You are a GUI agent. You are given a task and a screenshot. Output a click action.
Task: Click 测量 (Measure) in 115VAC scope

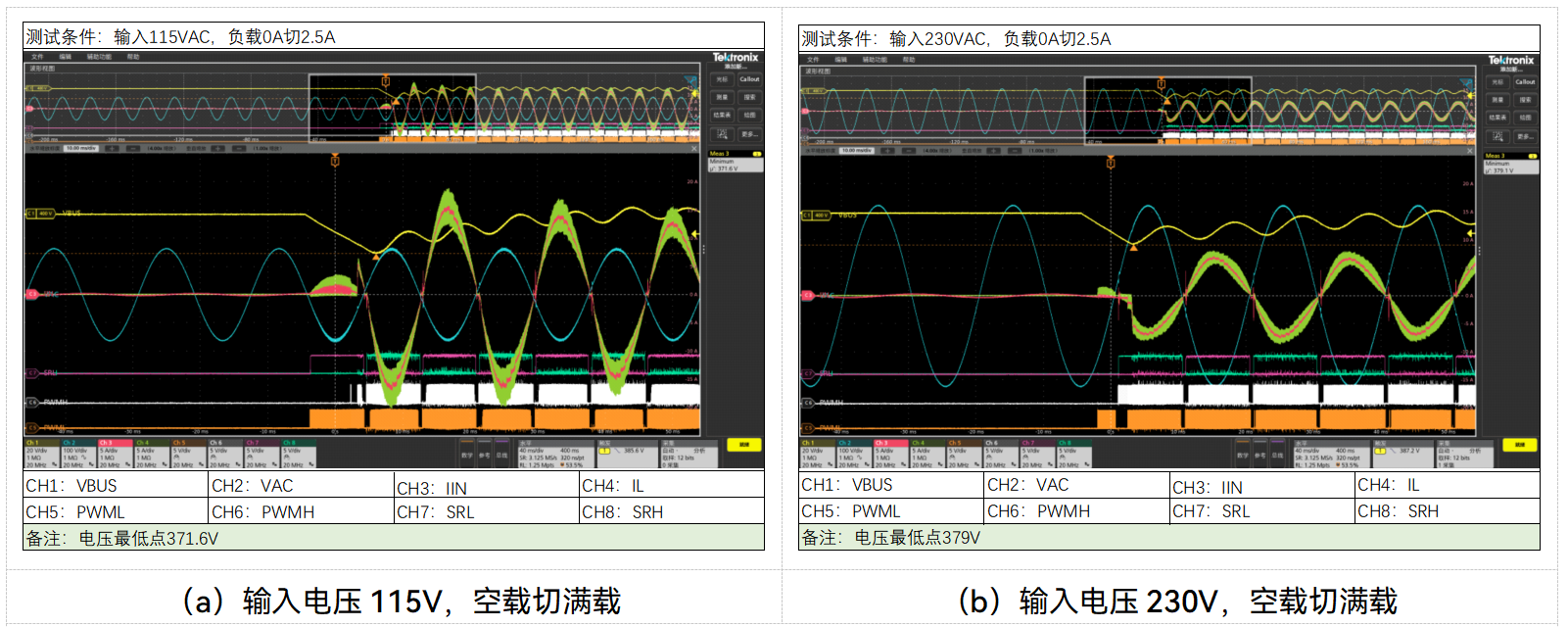[x=722, y=97]
